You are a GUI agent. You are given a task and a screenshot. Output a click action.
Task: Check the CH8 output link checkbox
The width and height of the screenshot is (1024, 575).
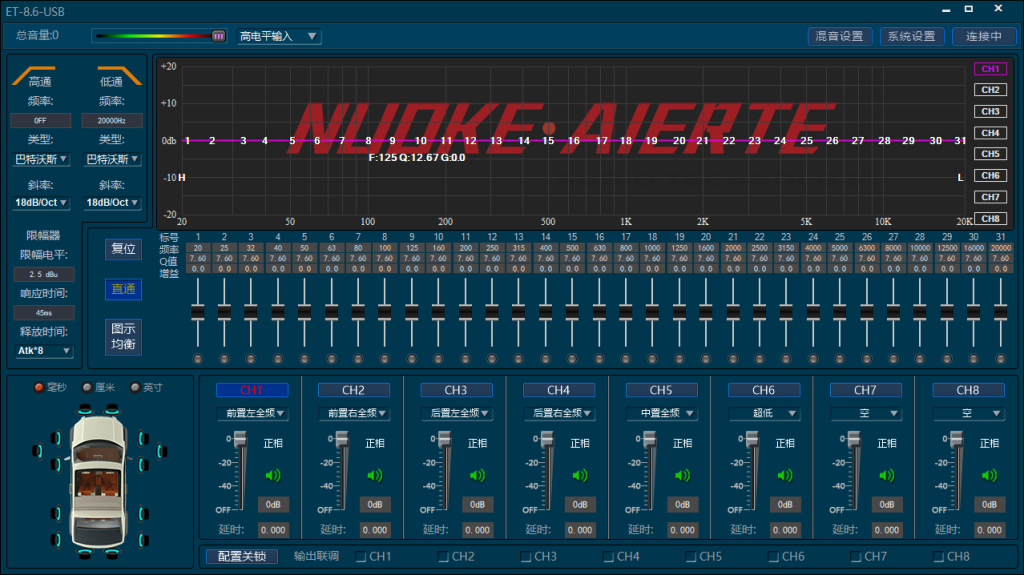938,557
